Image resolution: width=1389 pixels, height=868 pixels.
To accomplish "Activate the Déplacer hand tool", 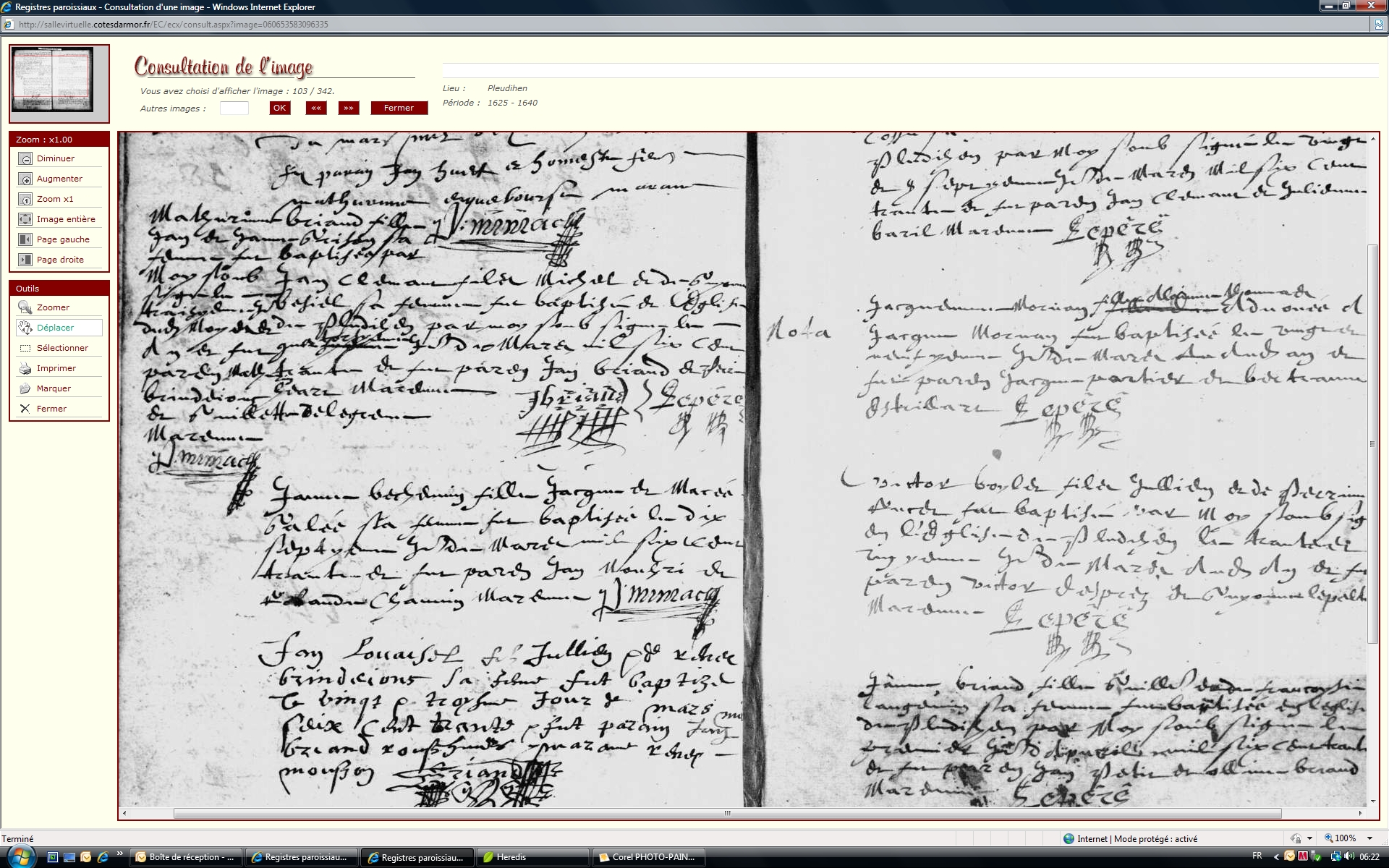I will tap(25, 328).
